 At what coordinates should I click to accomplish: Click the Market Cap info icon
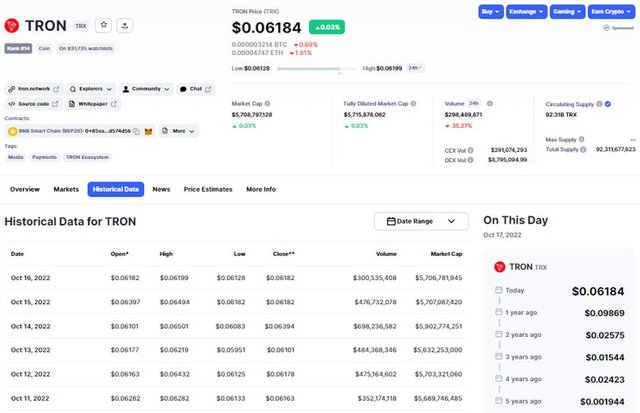(267, 104)
